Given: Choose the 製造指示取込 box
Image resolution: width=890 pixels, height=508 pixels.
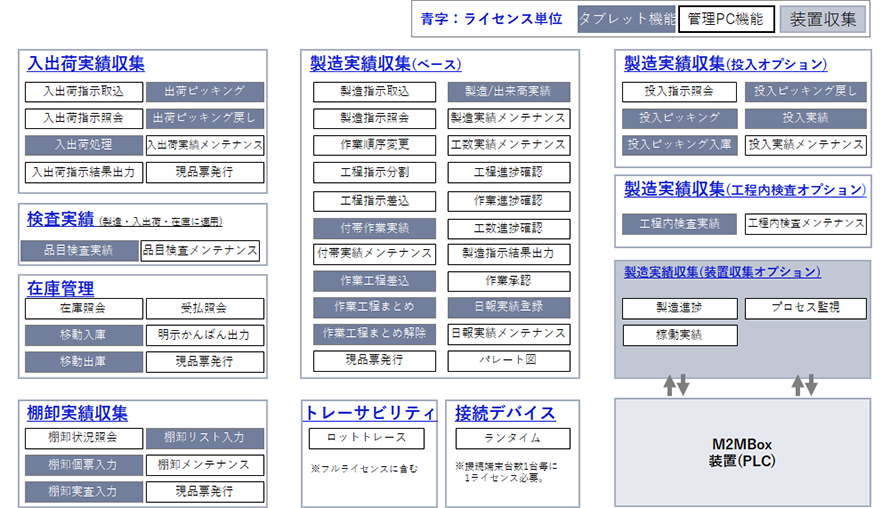Looking at the screenshot, I should pos(375,92).
